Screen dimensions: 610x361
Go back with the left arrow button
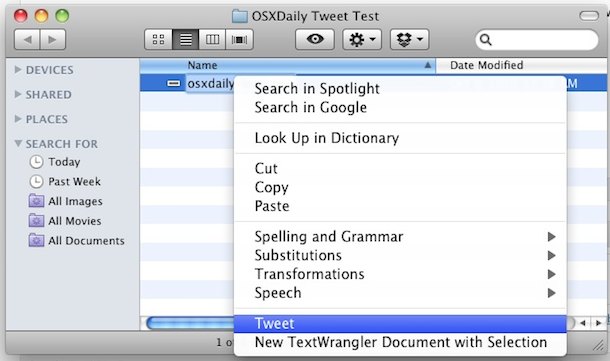27,39
